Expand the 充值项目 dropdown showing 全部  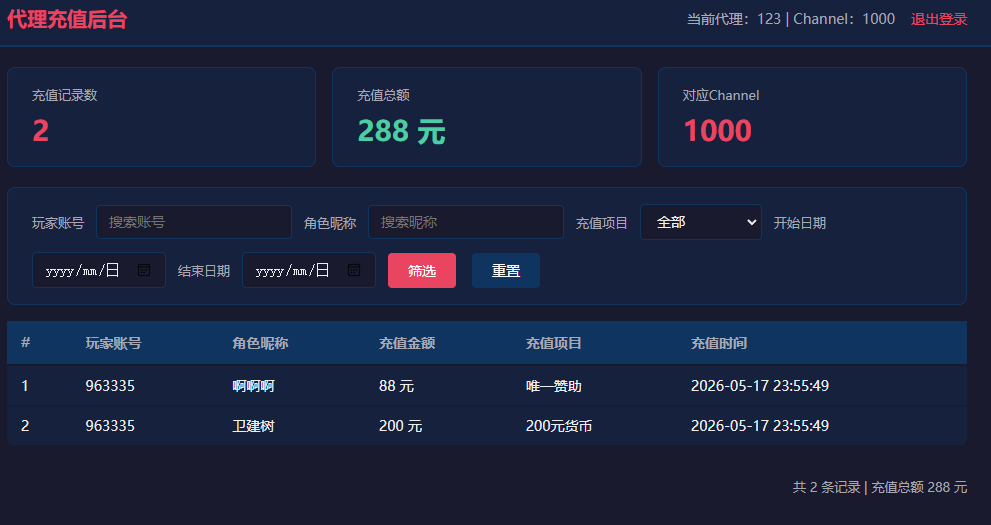point(701,222)
